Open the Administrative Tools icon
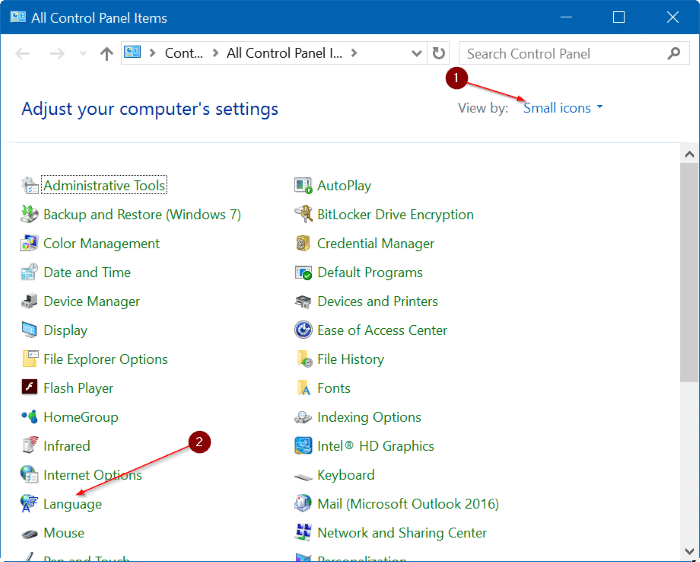 pyautogui.click(x=30, y=186)
